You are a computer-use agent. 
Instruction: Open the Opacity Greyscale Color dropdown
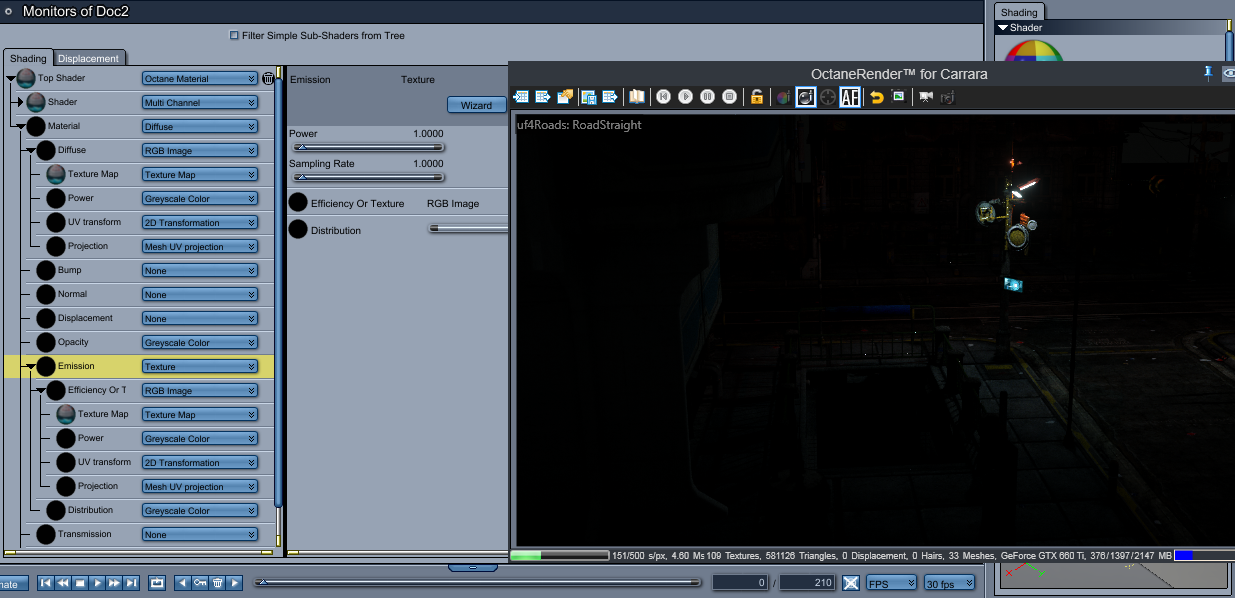point(200,342)
